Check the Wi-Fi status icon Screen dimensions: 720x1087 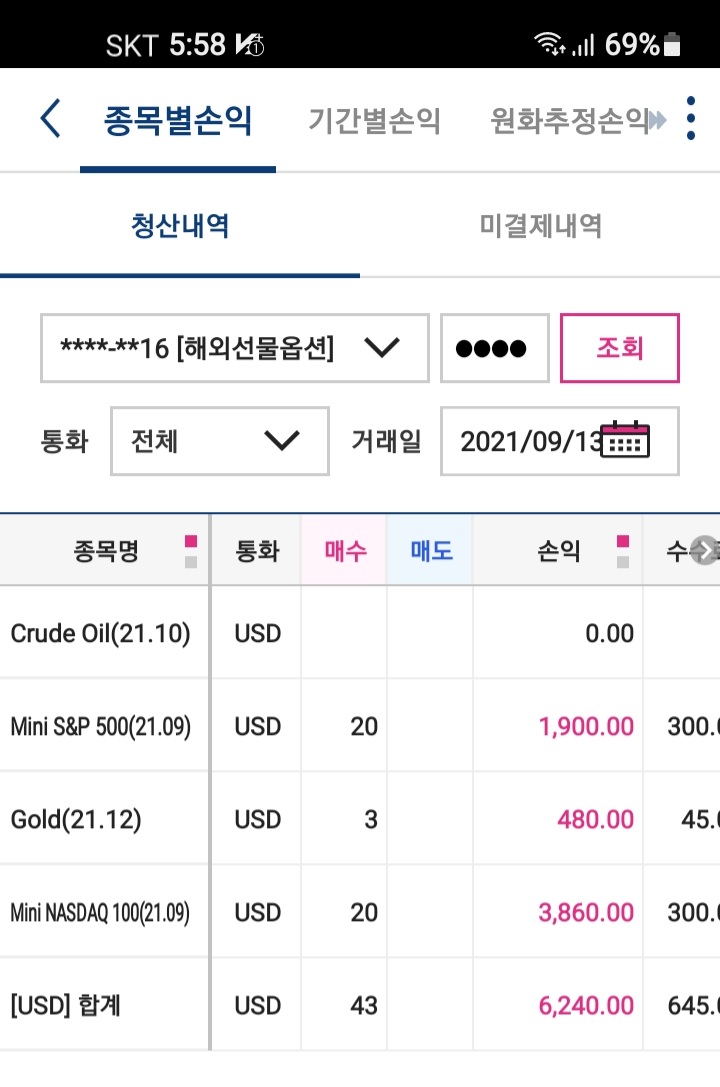coord(550,44)
